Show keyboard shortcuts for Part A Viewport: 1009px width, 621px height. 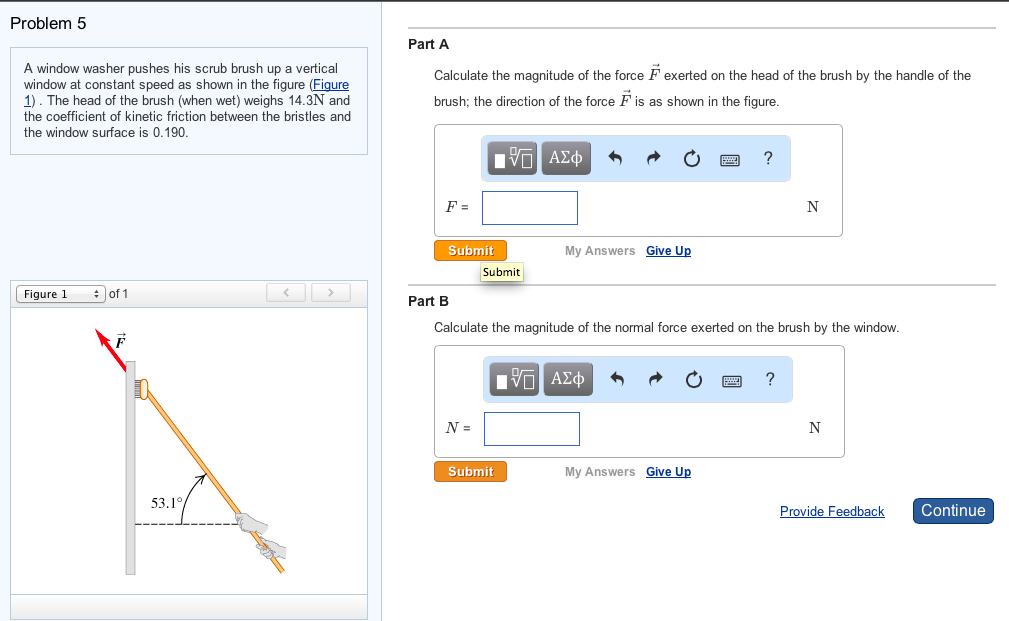[x=731, y=158]
